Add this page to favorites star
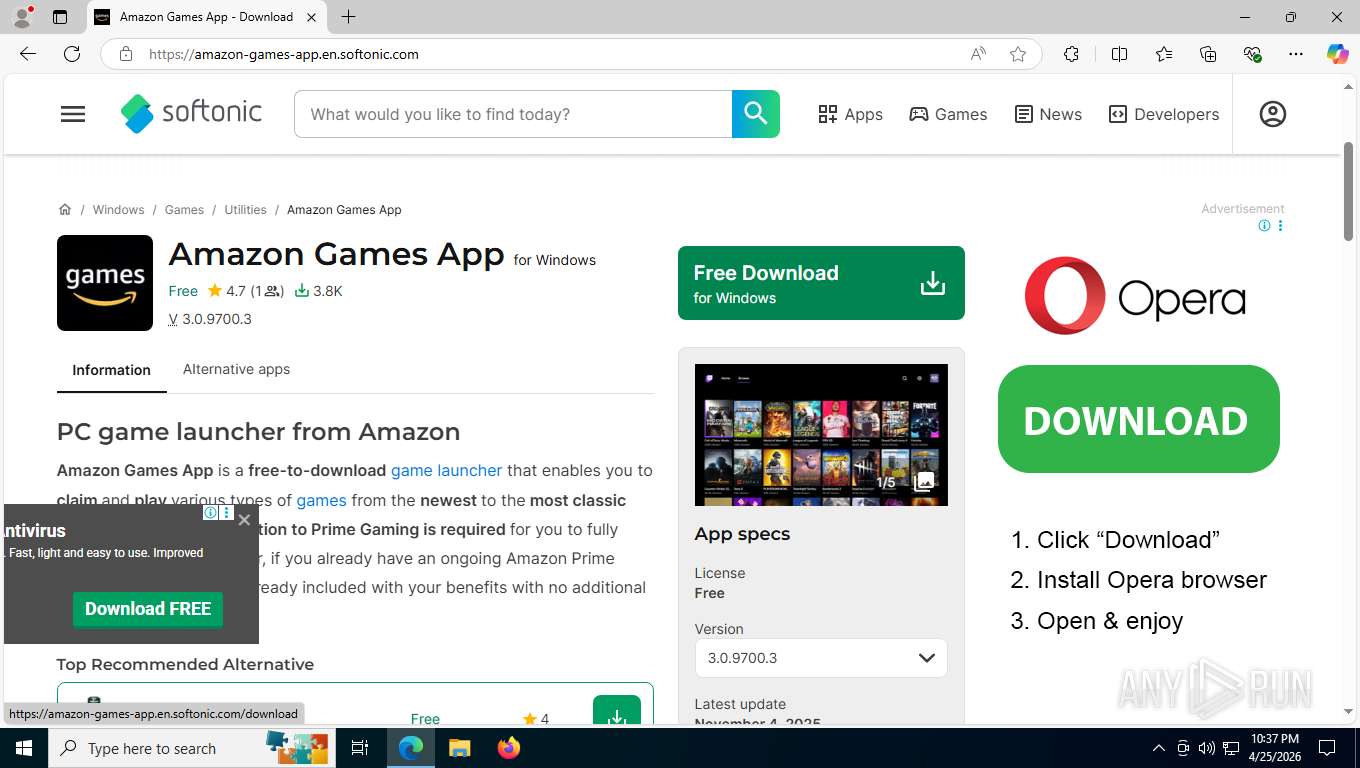Image resolution: width=1360 pixels, height=768 pixels. (x=1018, y=54)
